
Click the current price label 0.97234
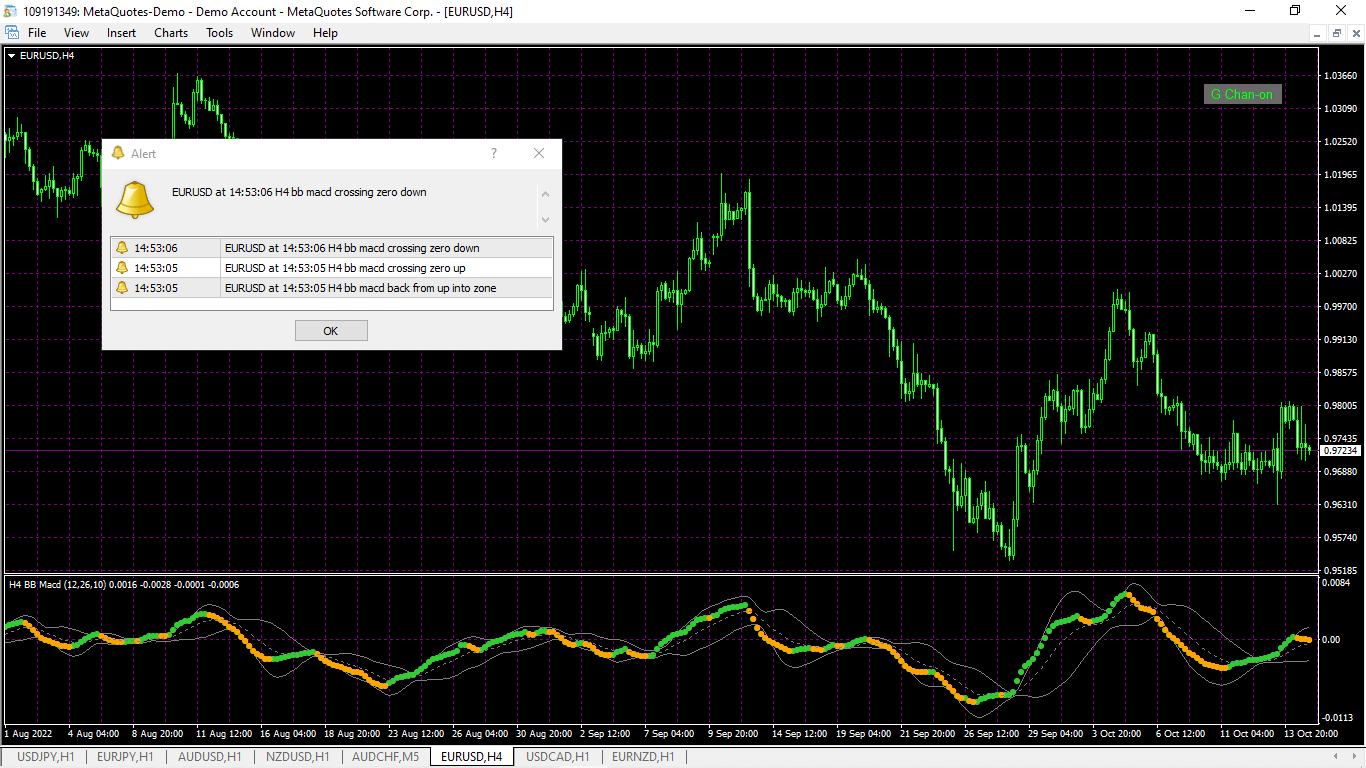(1340, 451)
